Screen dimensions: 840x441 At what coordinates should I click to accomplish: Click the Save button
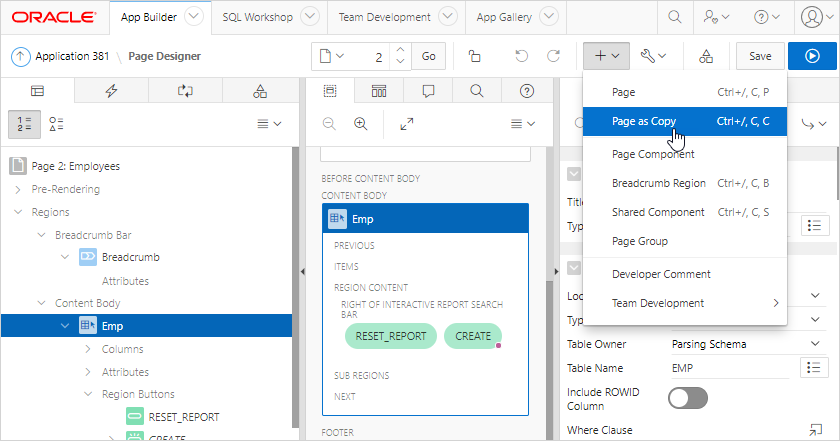click(x=760, y=56)
